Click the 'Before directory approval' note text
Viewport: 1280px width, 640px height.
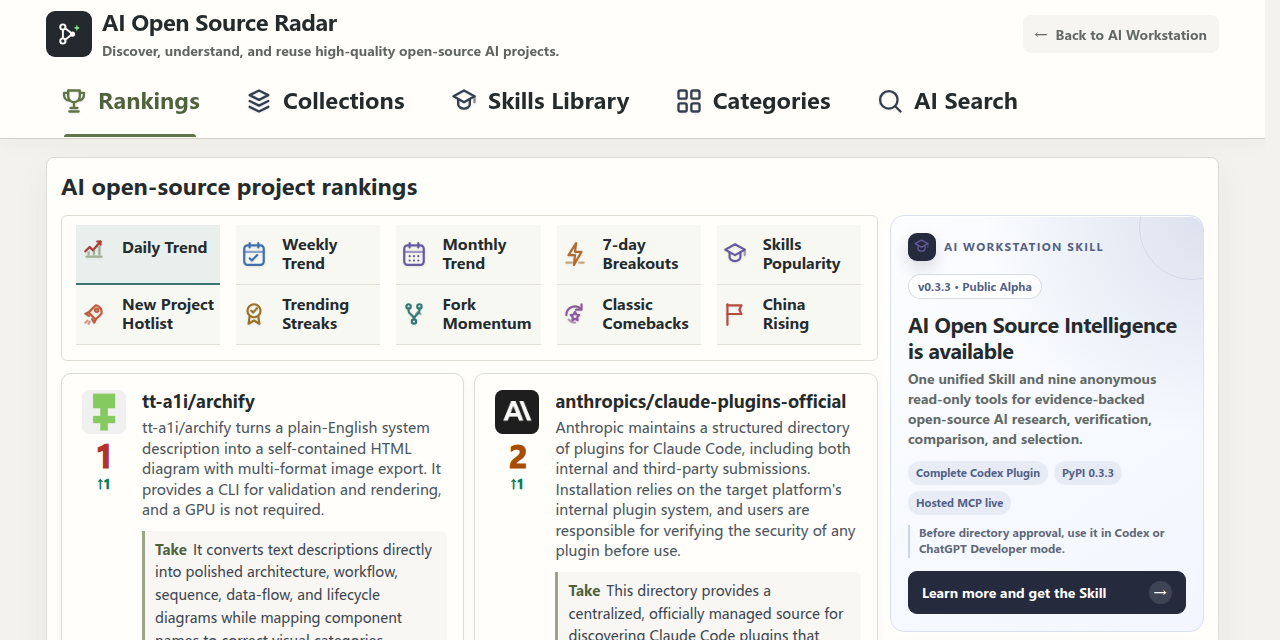coord(1041,541)
